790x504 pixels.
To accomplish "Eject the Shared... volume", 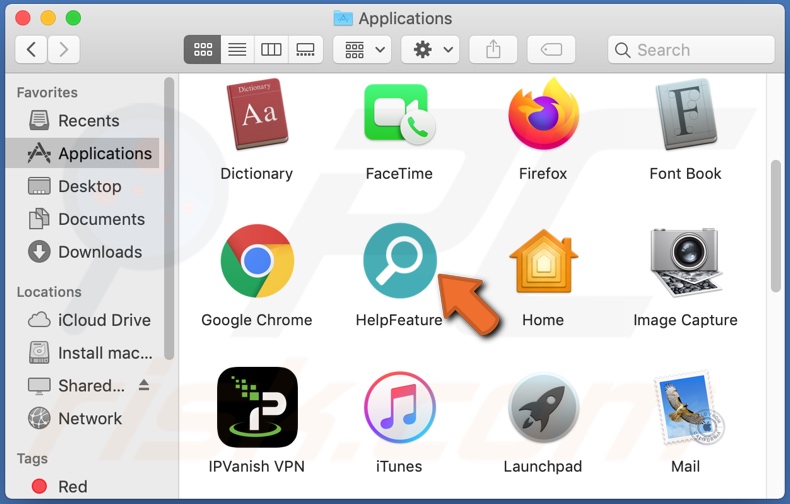I will (144, 386).
